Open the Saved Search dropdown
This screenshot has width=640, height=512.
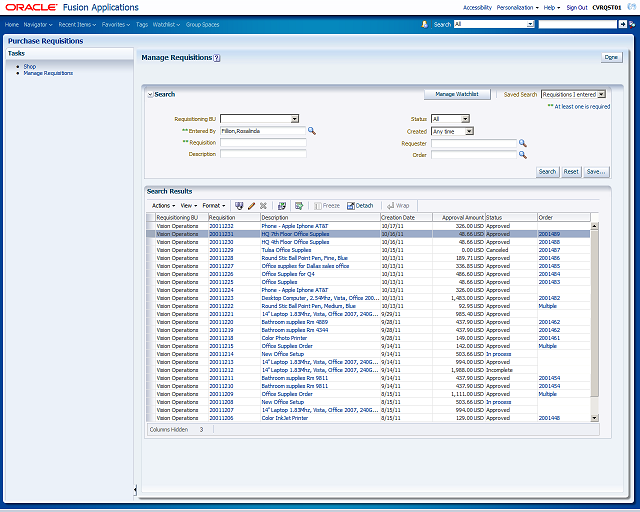(601, 95)
